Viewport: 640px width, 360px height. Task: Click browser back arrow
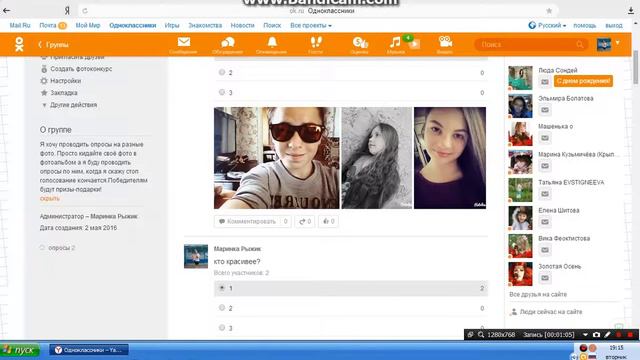[x=7, y=11]
